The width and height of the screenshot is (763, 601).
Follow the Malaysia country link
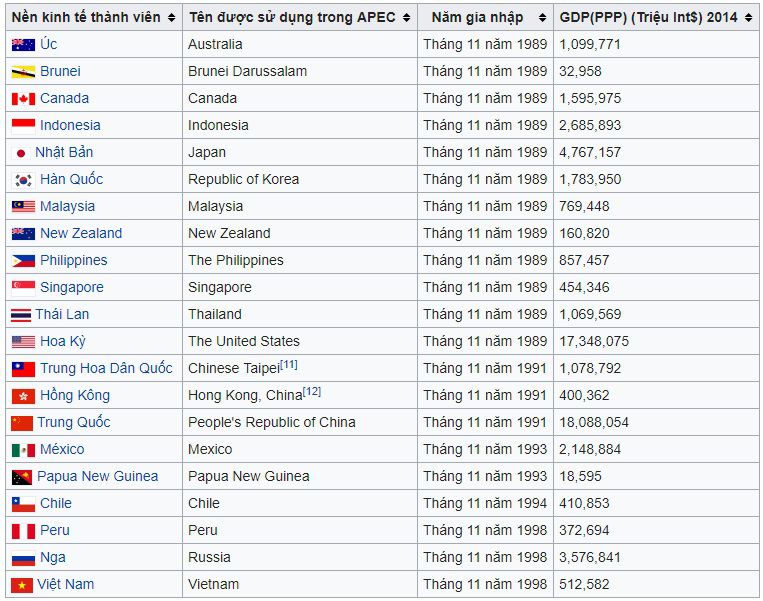(x=68, y=206)
